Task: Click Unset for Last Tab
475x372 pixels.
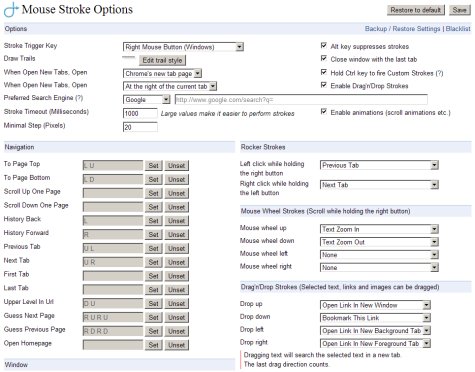Action: click(177, 290)
